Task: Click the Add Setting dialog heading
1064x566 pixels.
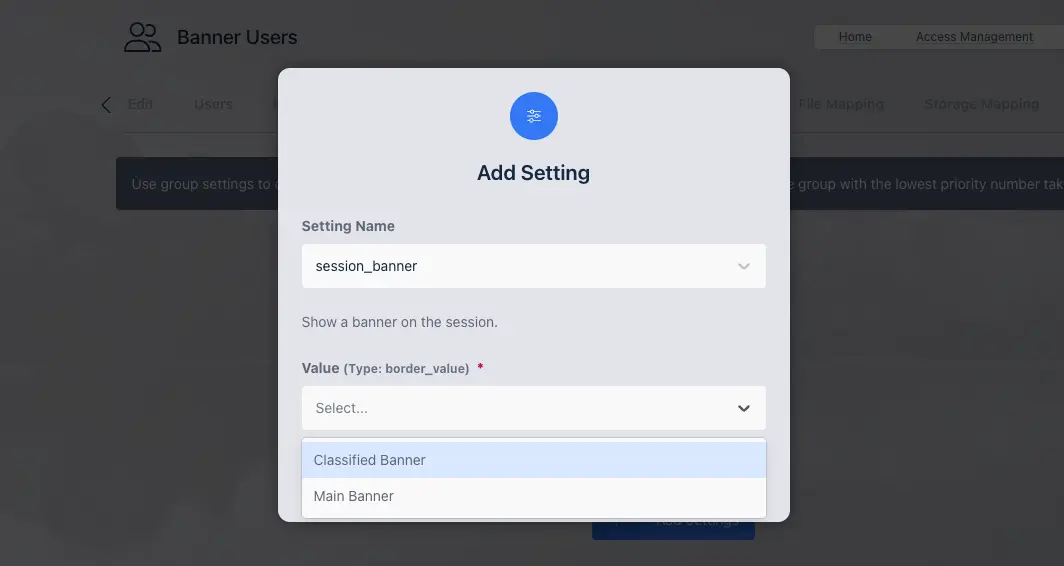Action: click(x=533, y=173)
